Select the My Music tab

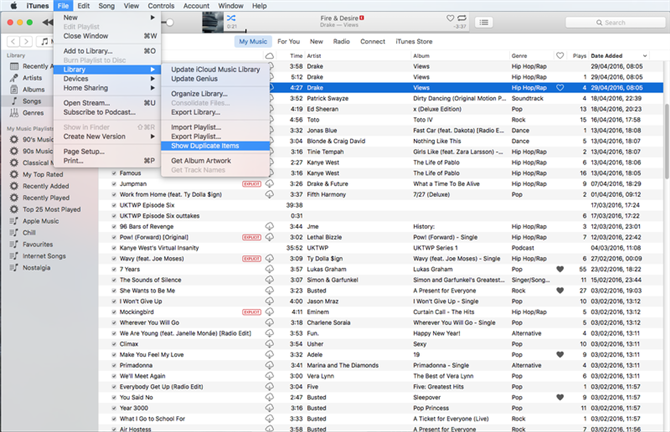253,41
